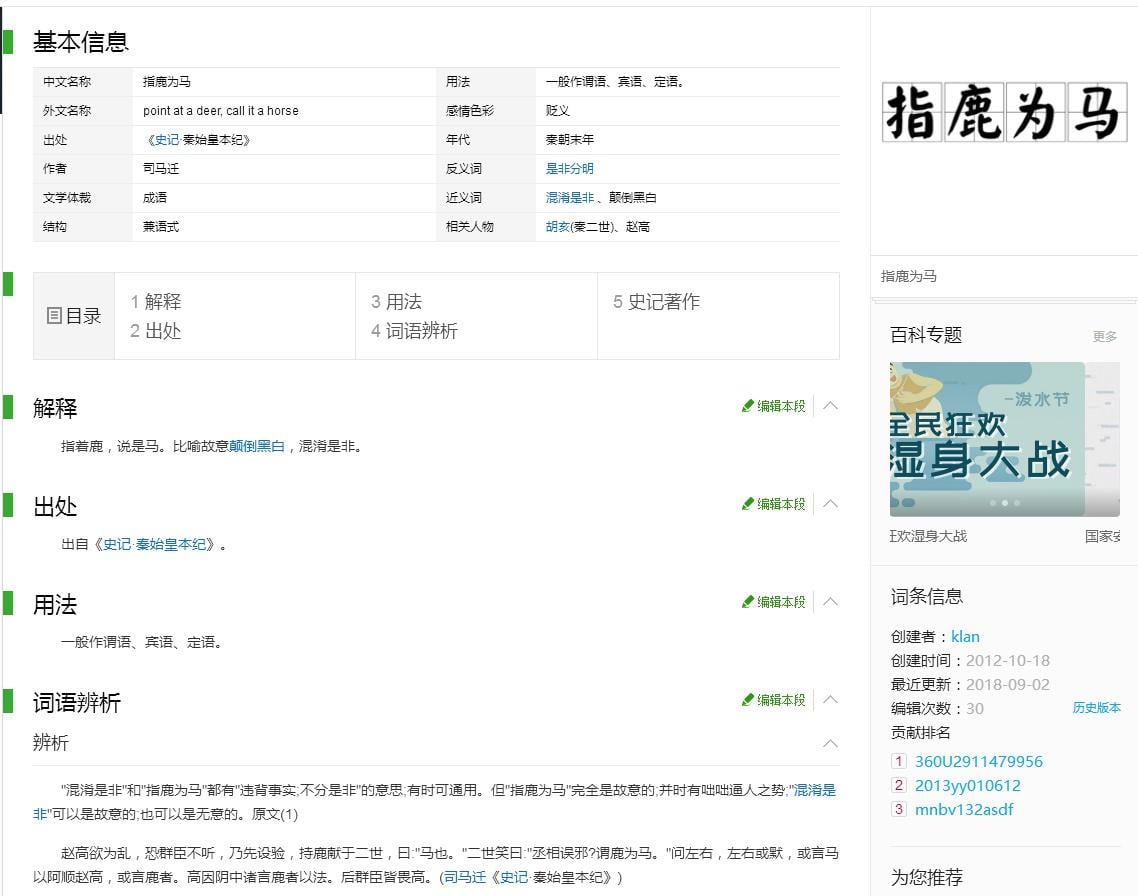Image resolution: width=1138 pixels, height=896 pixels.
Task: Select the first carousel dot on banner
Action: [992, 503]
